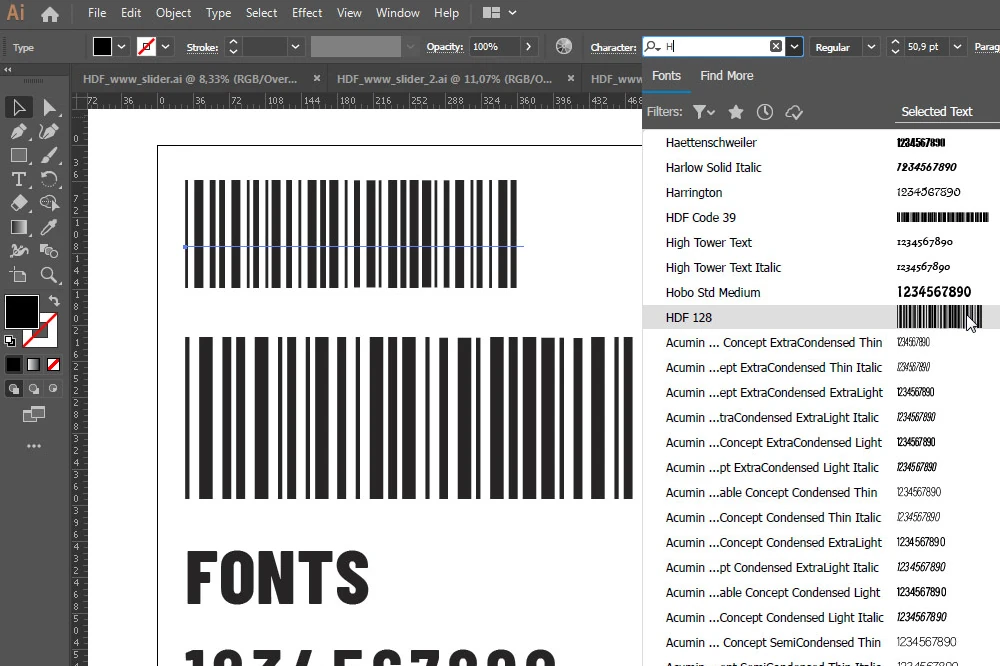This screenshot has height=666, width=1000.
Task: Open the Recolor Artwork wheel icon
Action: [x=564, y=47]
